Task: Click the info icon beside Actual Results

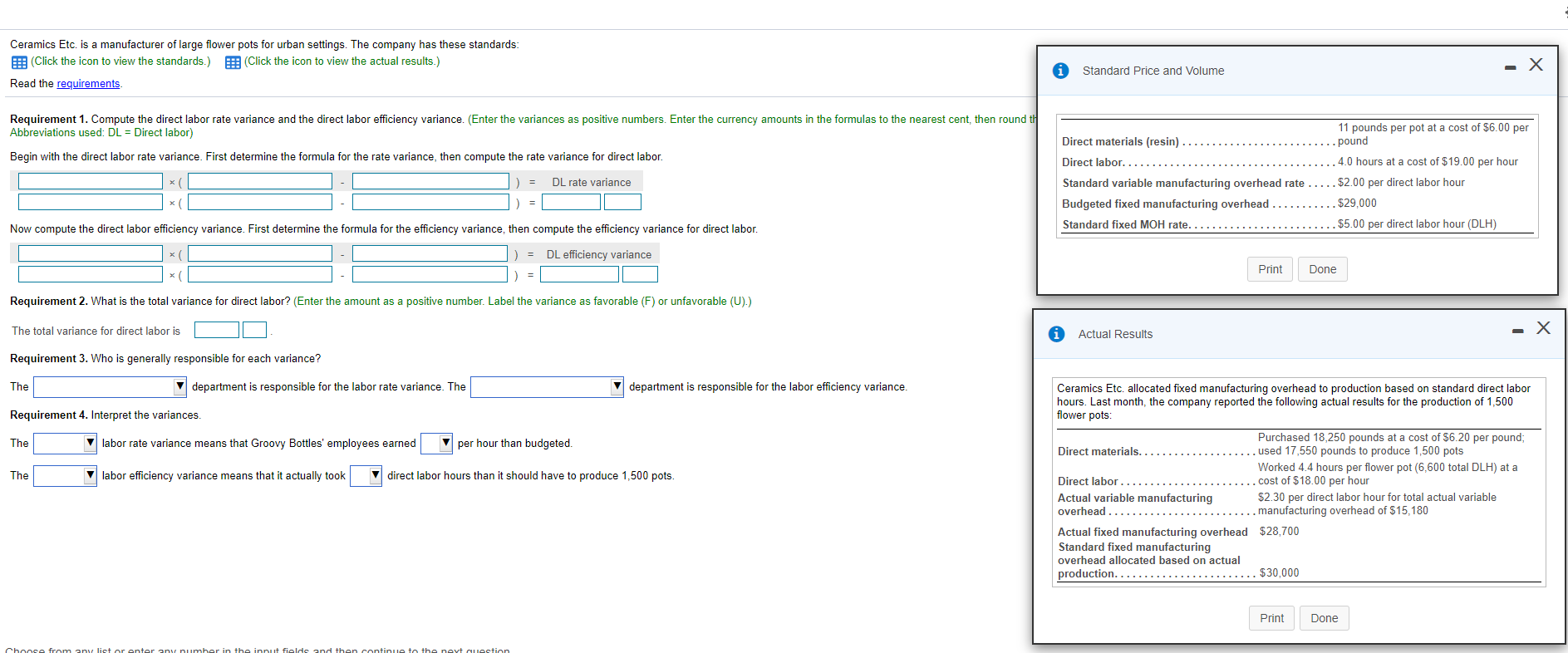Action: pos(1056,334)
